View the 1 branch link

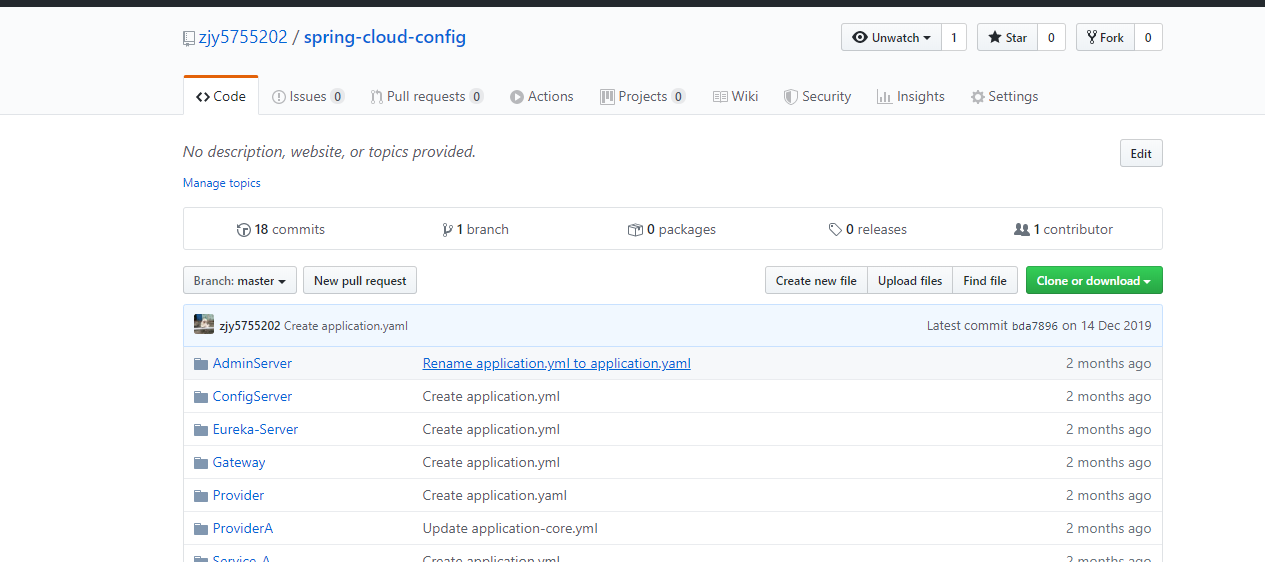point(476,230)
